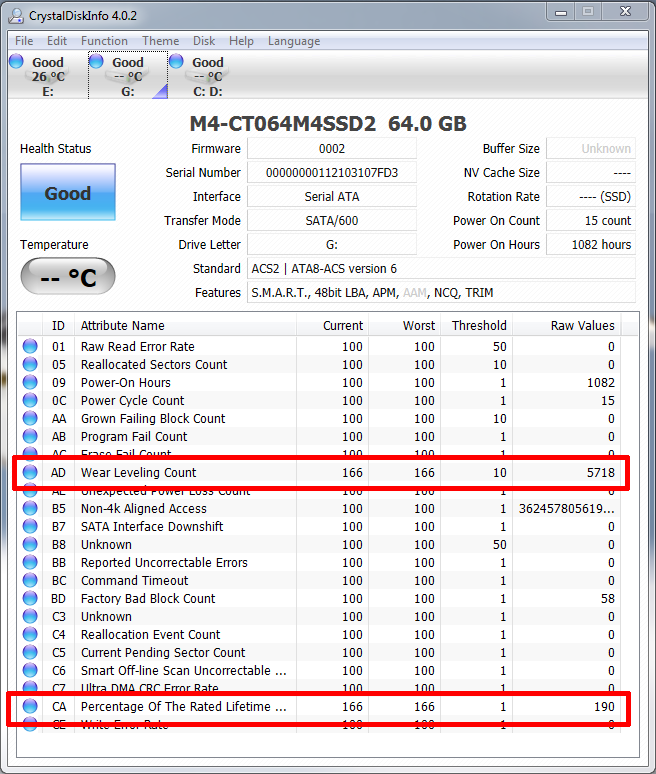Screen dimensions: 656x774
Task: Select the E: disk tab
Action: (48, 76)
